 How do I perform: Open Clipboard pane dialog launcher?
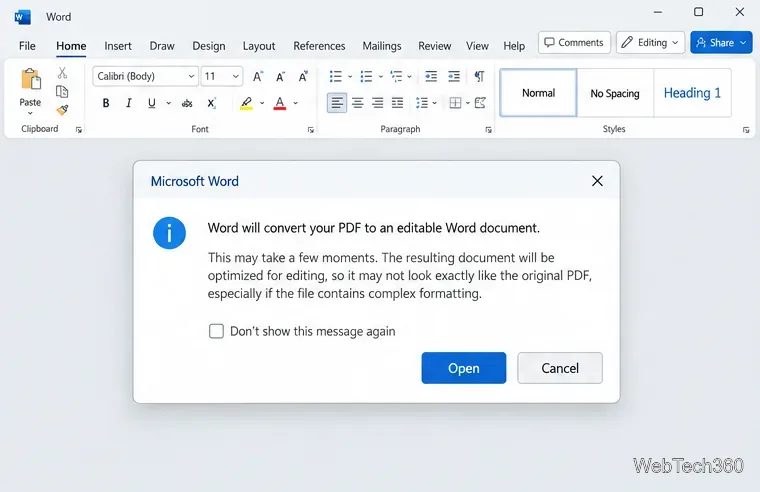tap(79, 130)
